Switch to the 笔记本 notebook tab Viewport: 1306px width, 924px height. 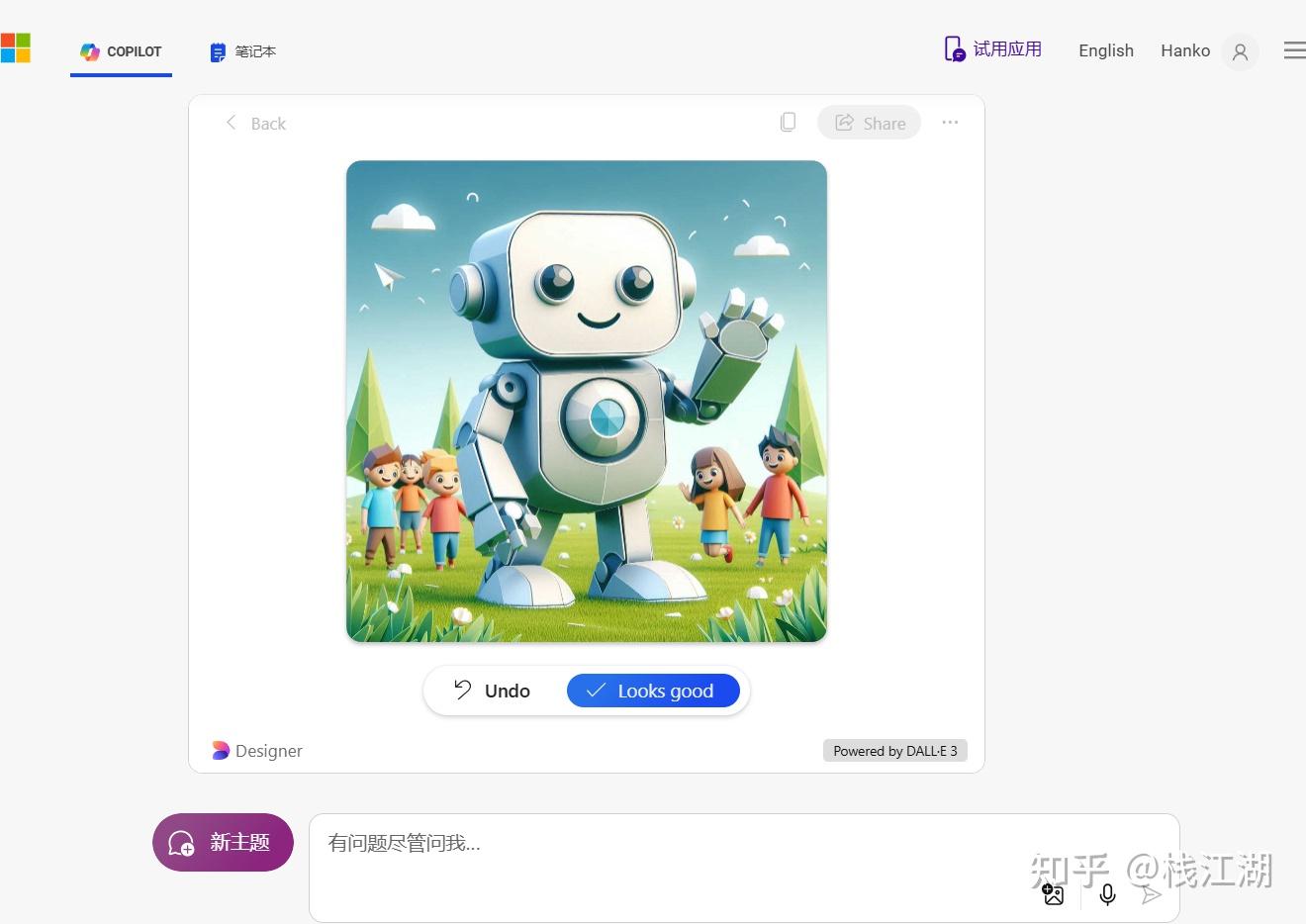(242, 51)
